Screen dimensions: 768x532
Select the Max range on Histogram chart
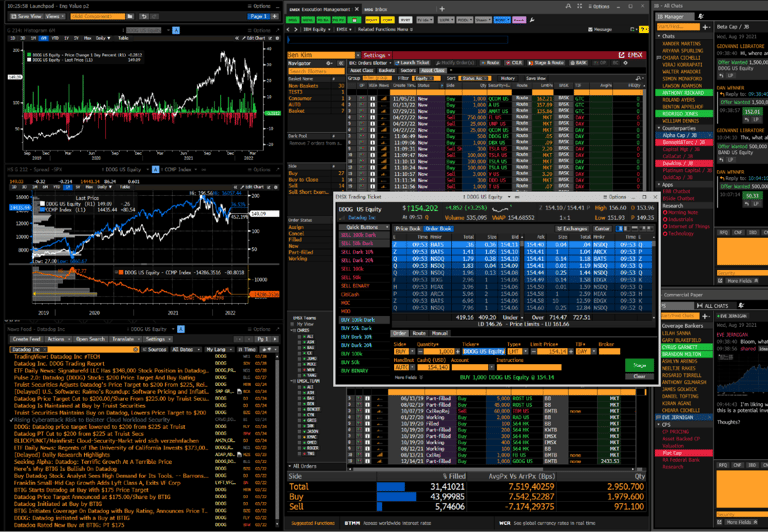[x=88, y=38]
